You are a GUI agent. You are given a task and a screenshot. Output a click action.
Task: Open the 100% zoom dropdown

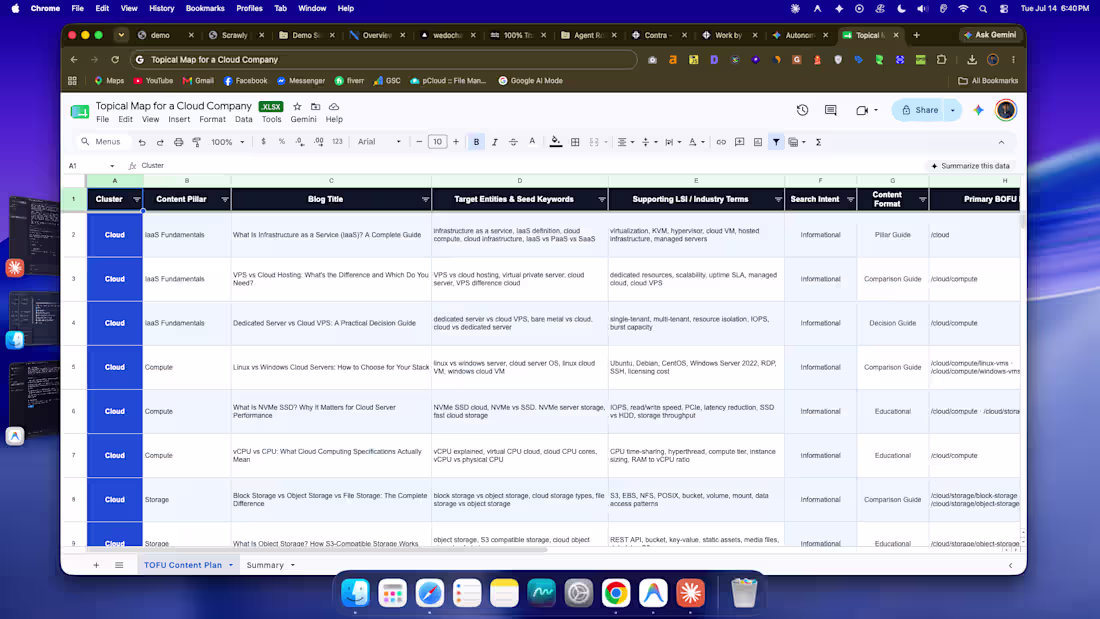(227, 142)
